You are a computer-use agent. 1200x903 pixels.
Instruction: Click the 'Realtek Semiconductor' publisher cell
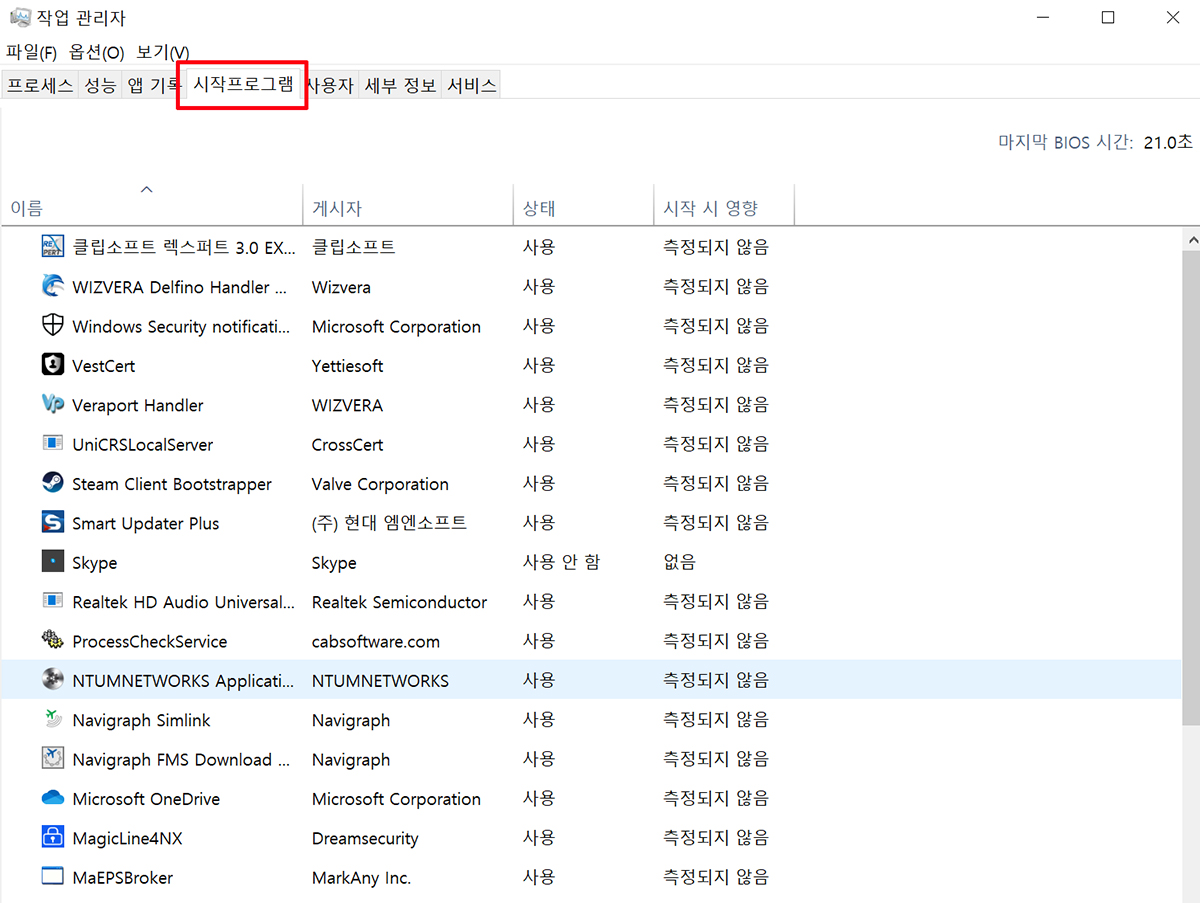tap(399, 602)
